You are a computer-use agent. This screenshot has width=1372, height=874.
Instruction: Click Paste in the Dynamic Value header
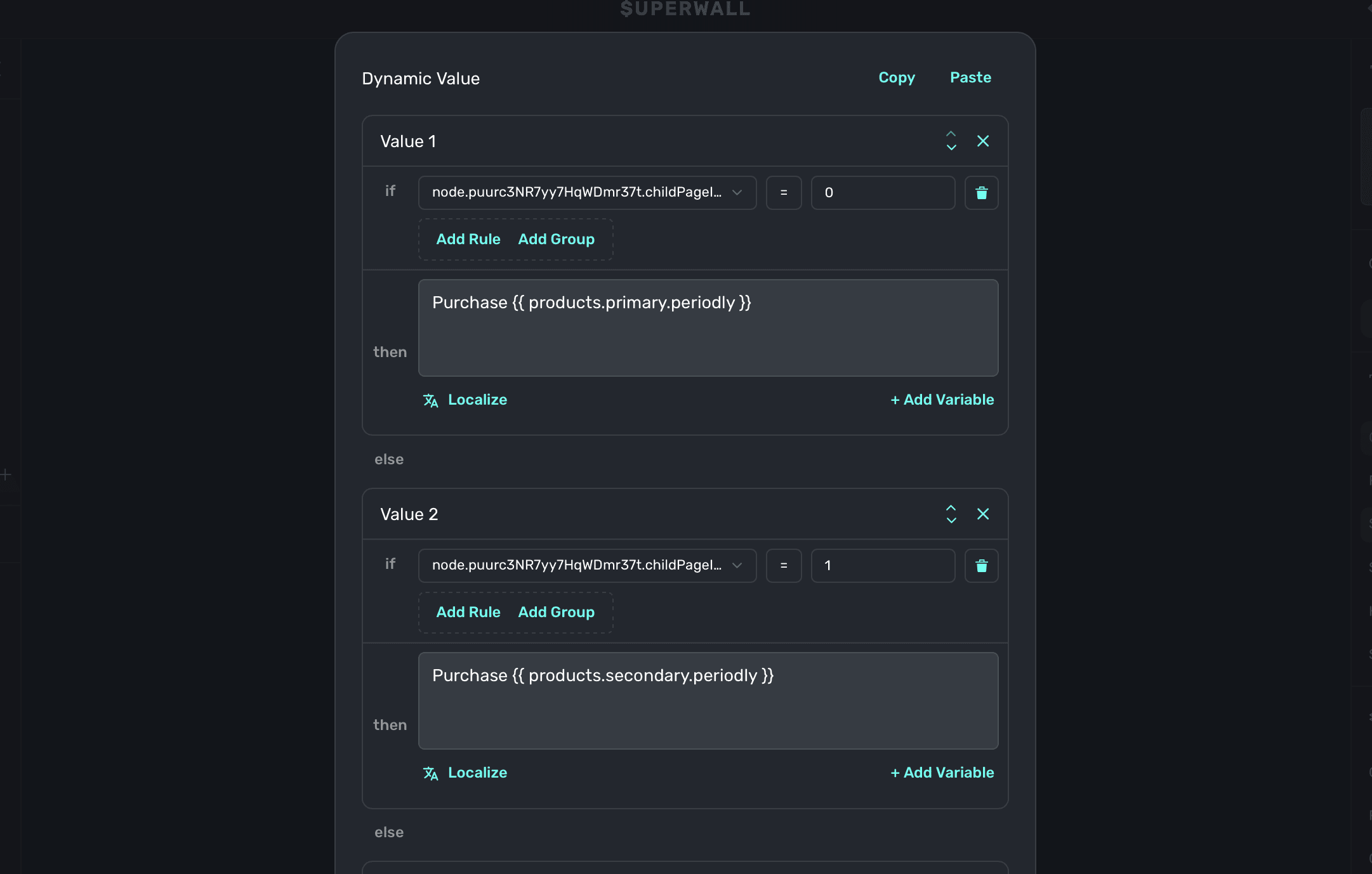pos(970,77)
